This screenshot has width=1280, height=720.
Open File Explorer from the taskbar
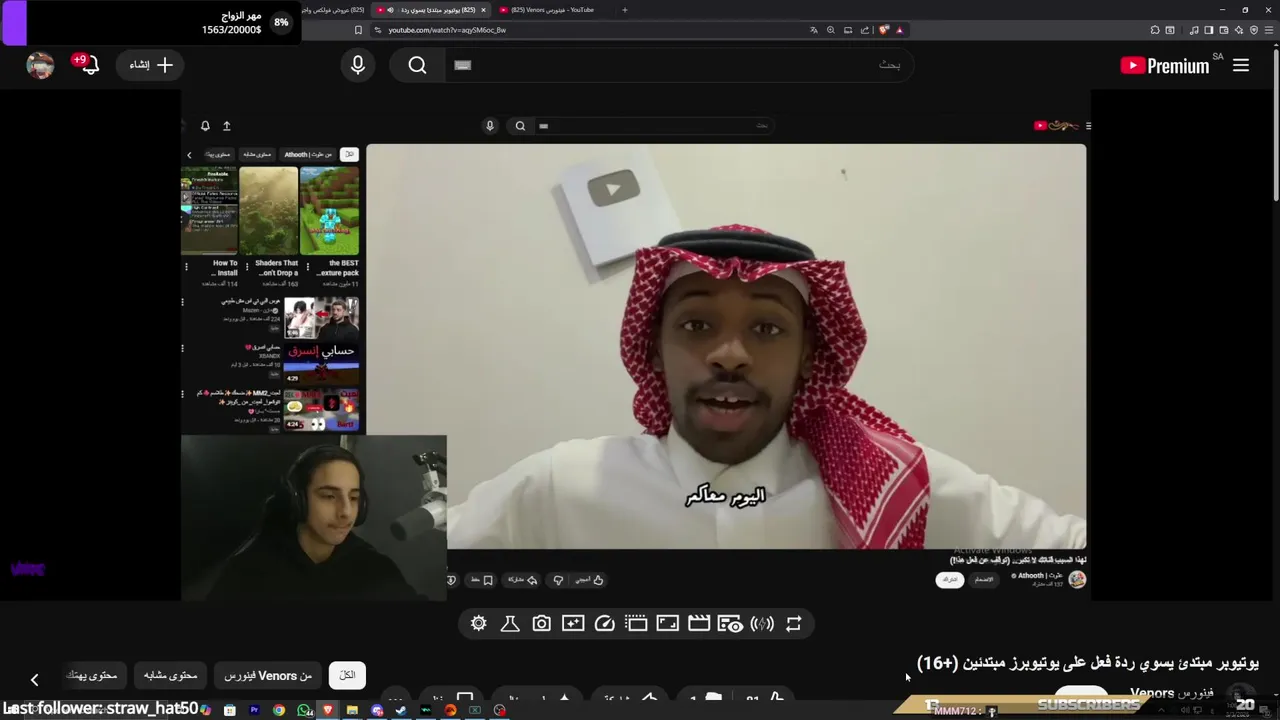pos(352,710)
